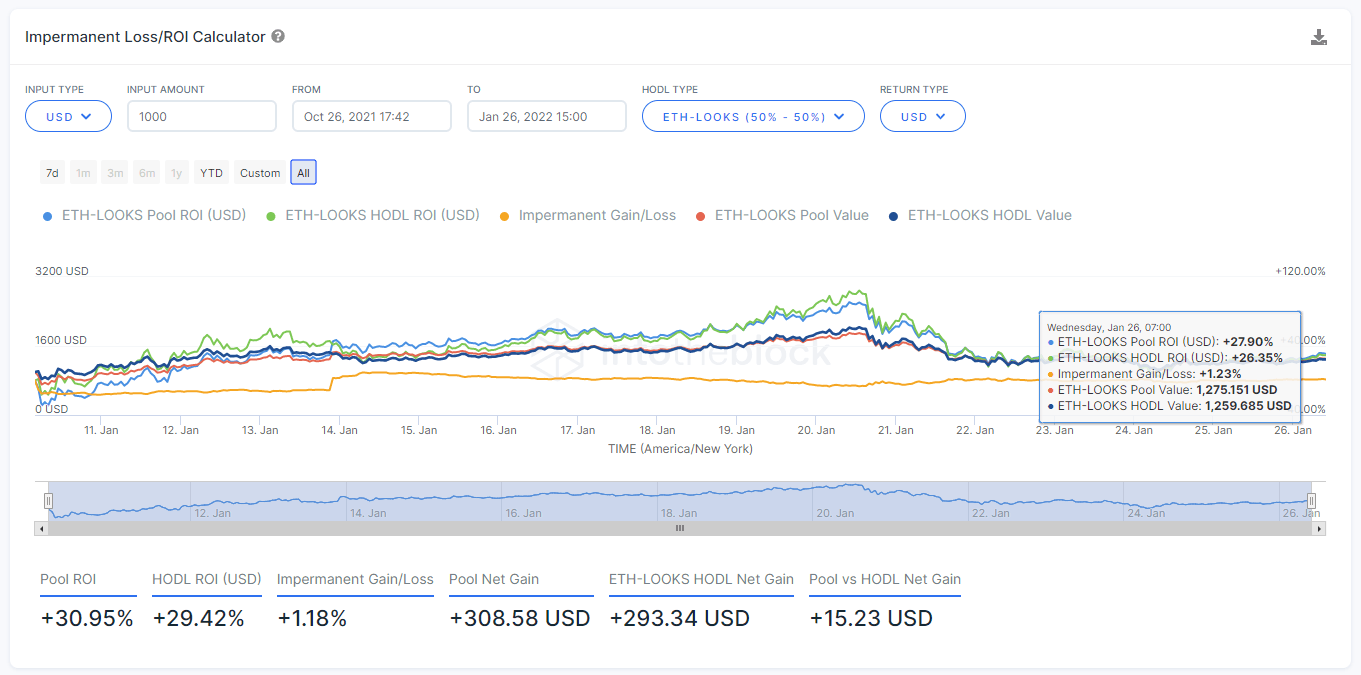Open the INPUT TYPE dropdown
The width and height of the screenshot is (1361, 675).
coord(67,116)
